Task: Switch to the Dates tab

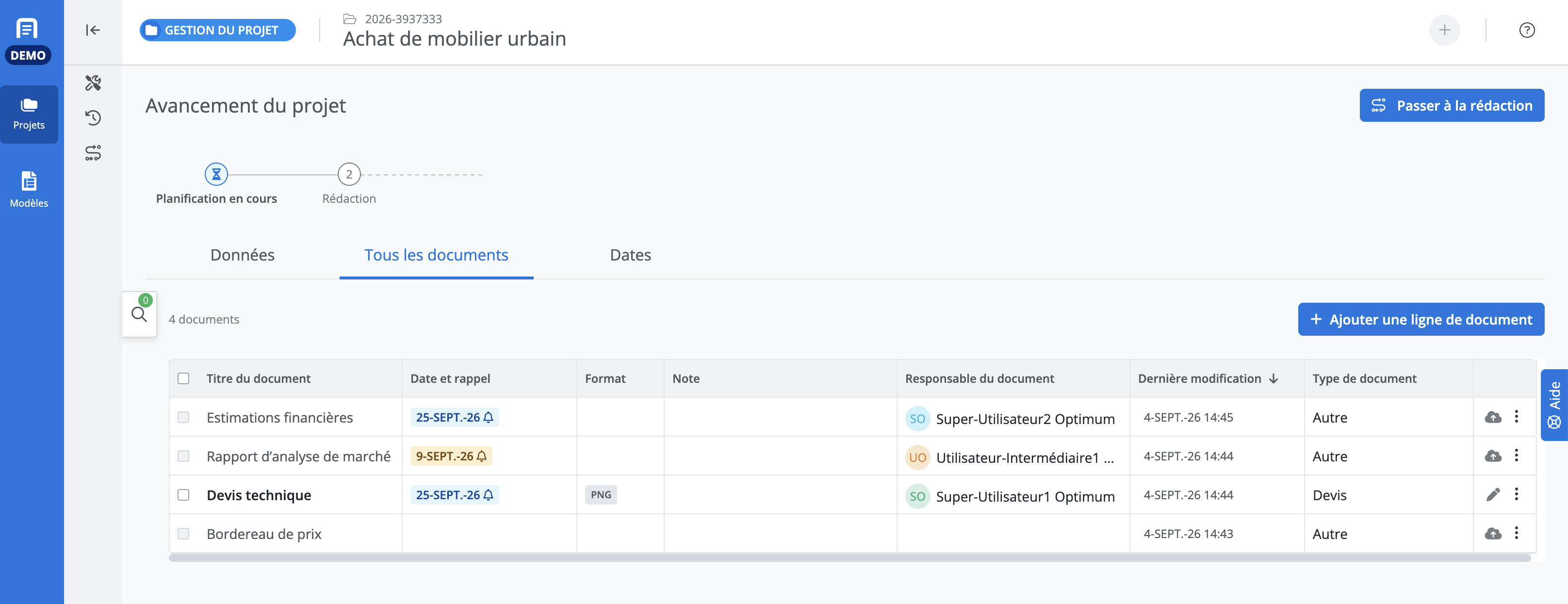Action: 630,255
